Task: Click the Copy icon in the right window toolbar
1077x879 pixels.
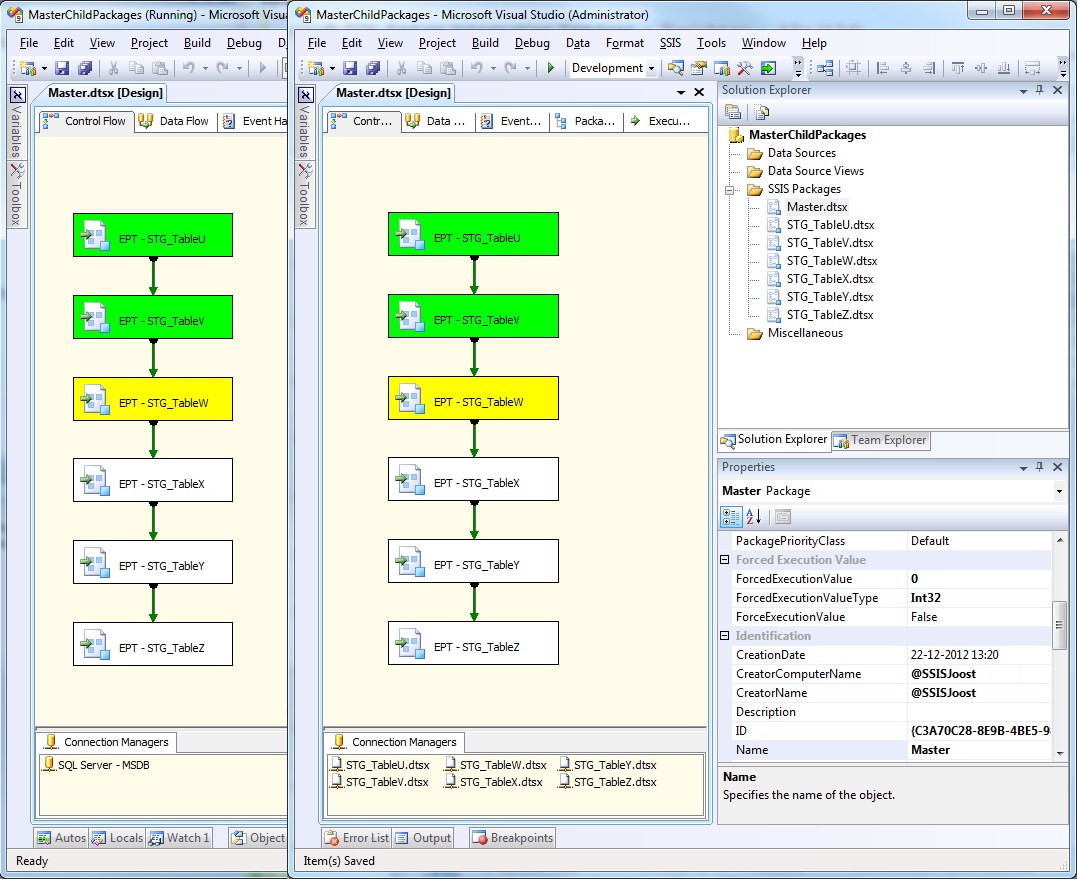Action: pyautogui.click(x=424, y=68)
